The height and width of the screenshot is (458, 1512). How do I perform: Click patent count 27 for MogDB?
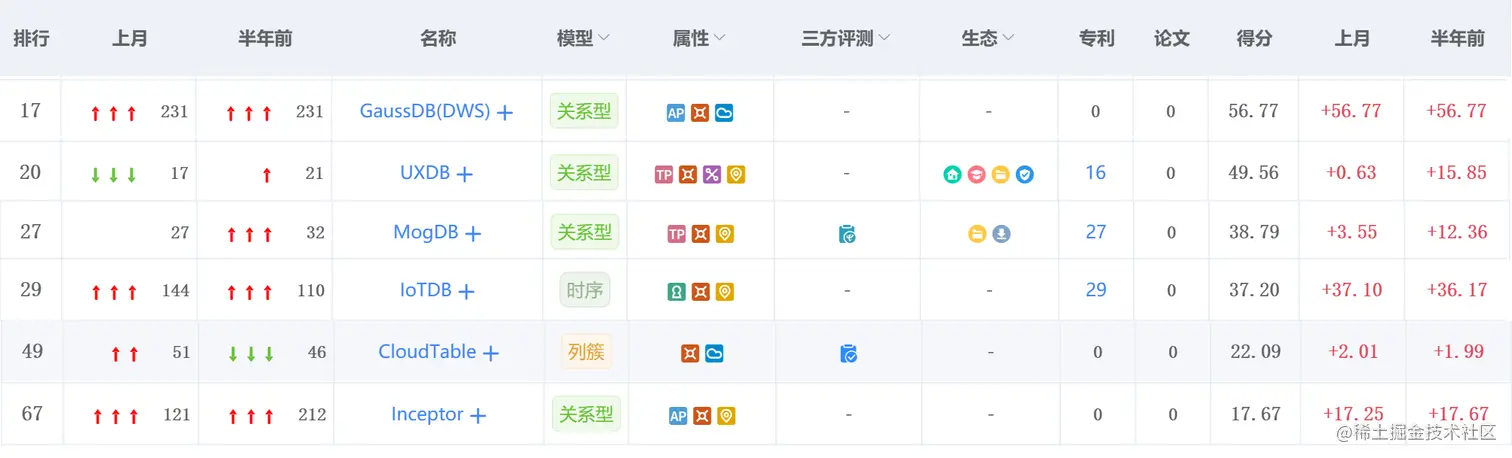point(1096,232)
